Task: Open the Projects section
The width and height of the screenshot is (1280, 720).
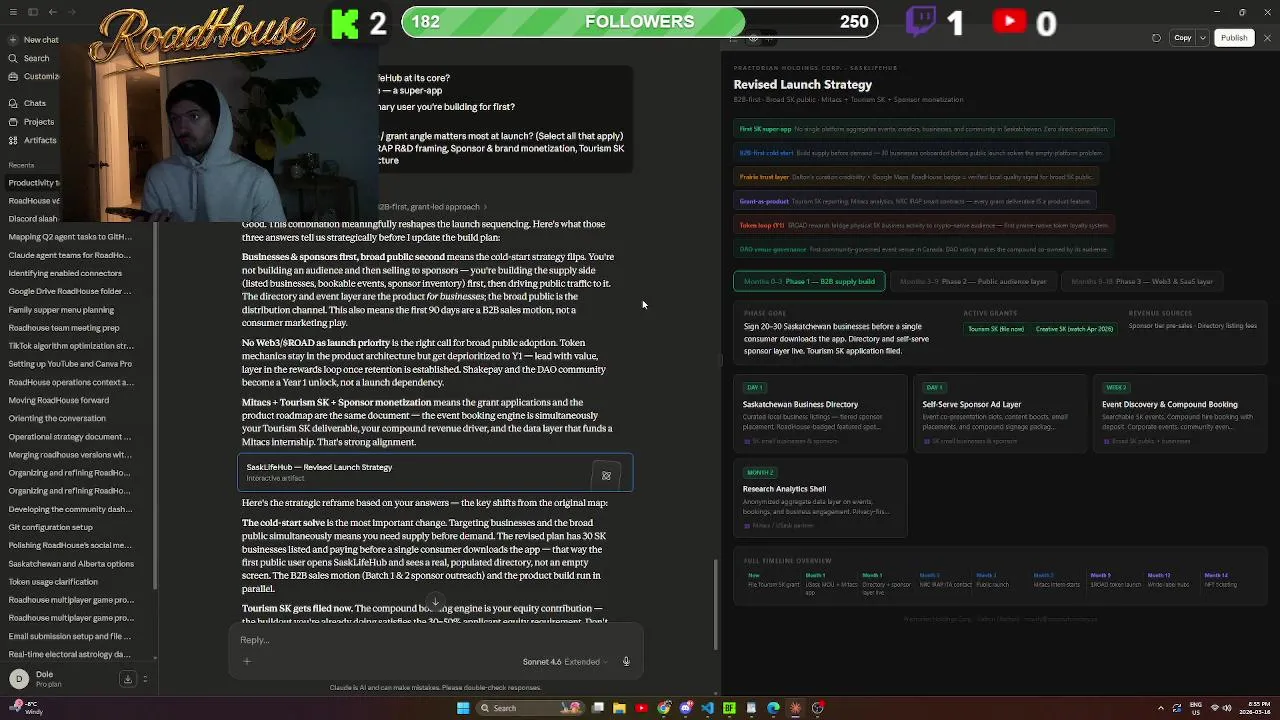Action: 31,122
